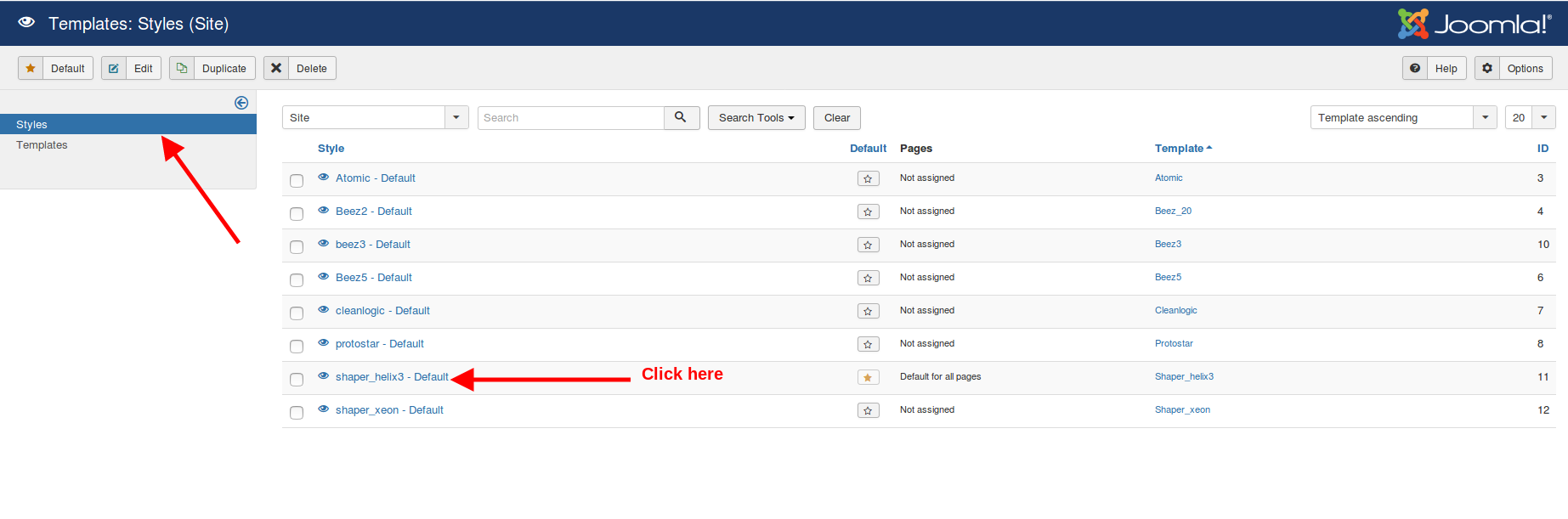The width and height of the screenshot is (1568, 519).
Task: Open the Template ascending sort dropdown
Action: [x=1404, y=117]
